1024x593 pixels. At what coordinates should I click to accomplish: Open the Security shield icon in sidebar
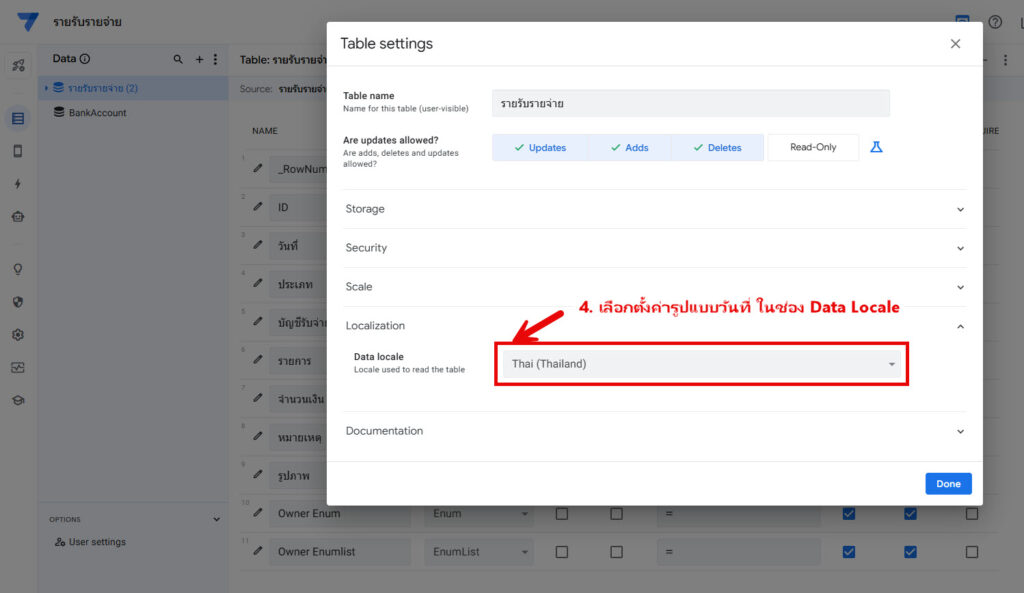[x=18, y=302]
